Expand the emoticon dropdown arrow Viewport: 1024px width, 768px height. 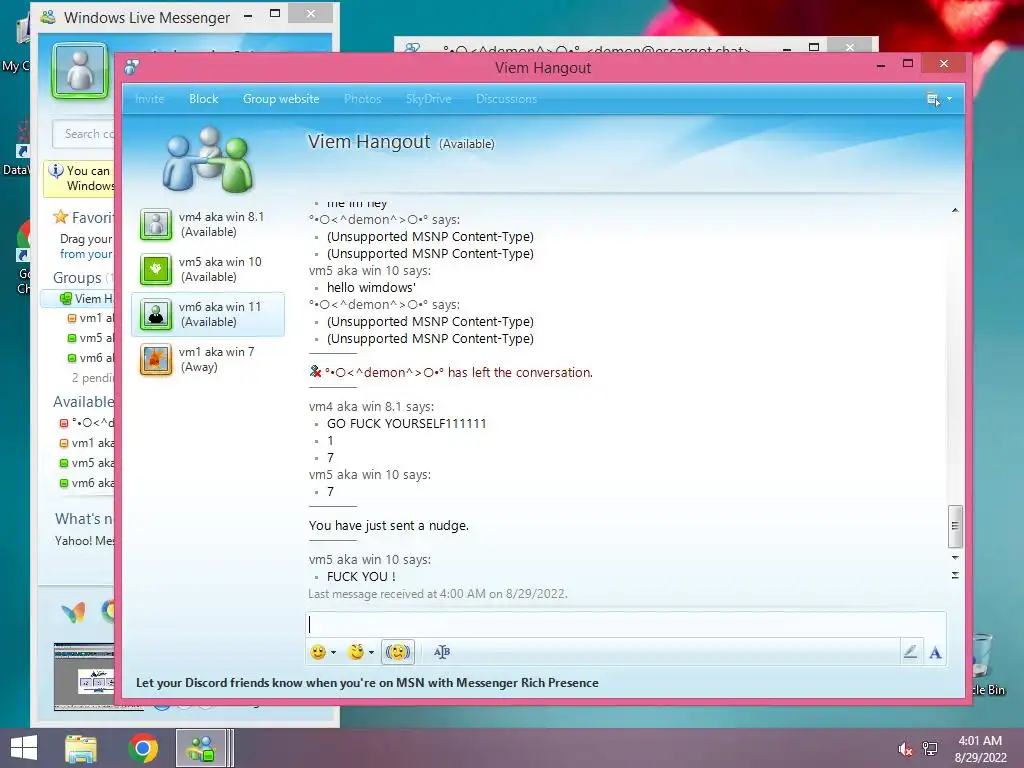(333, 652)
